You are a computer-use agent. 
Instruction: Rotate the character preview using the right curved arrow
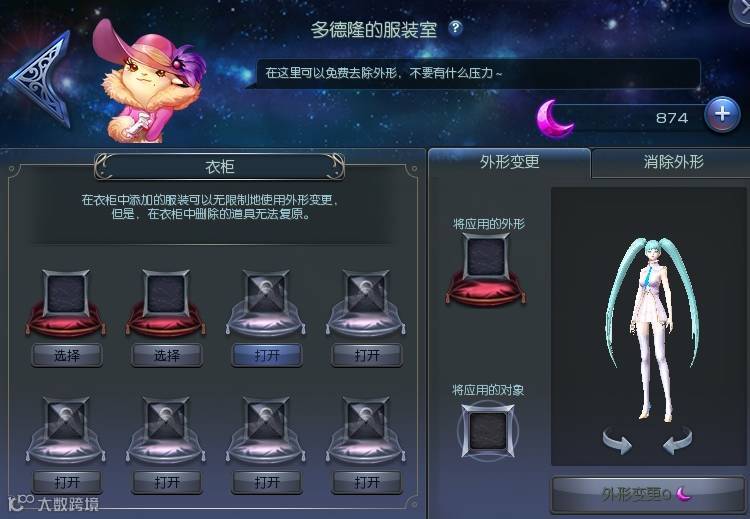677,440
